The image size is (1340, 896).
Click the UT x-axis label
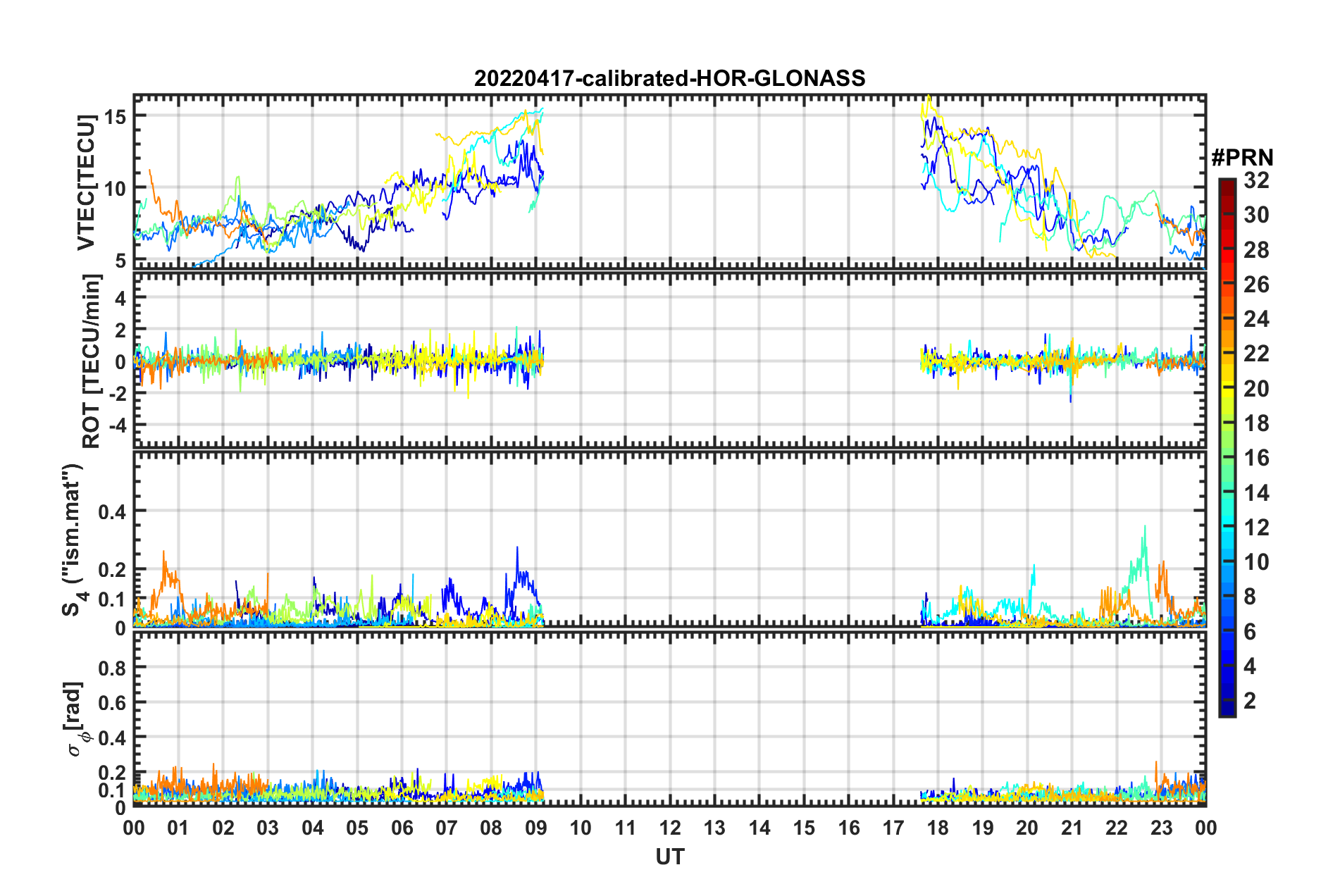pos(669,857)
